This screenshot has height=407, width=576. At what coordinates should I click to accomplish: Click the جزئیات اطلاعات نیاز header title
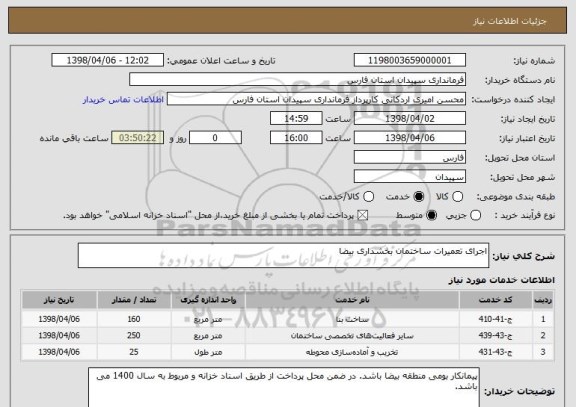[510, 21]
